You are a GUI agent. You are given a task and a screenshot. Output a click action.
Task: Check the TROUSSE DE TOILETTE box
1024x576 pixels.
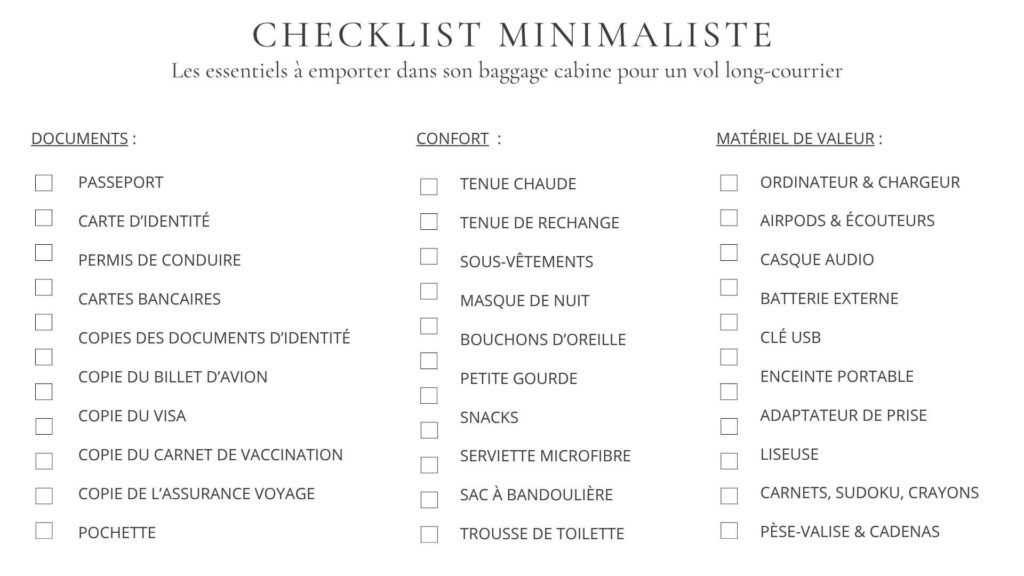click(429, 534)
